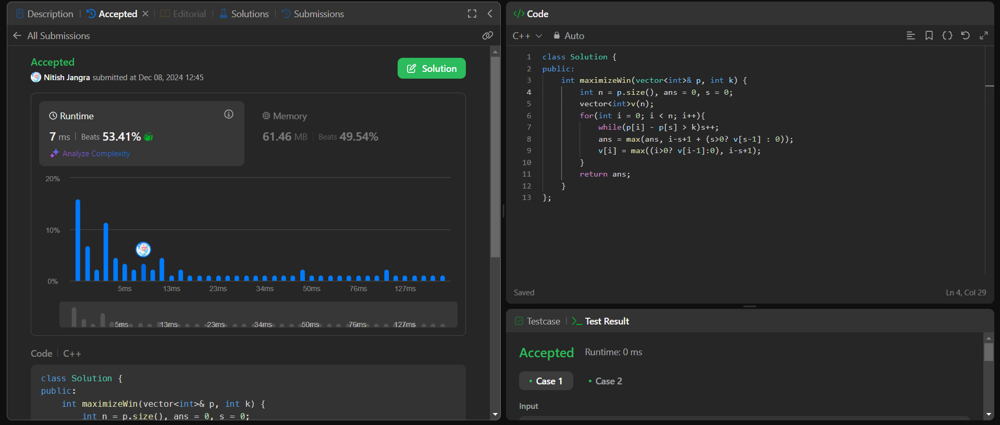
Task: Click the green Solution button
Action: pos(432,68)
